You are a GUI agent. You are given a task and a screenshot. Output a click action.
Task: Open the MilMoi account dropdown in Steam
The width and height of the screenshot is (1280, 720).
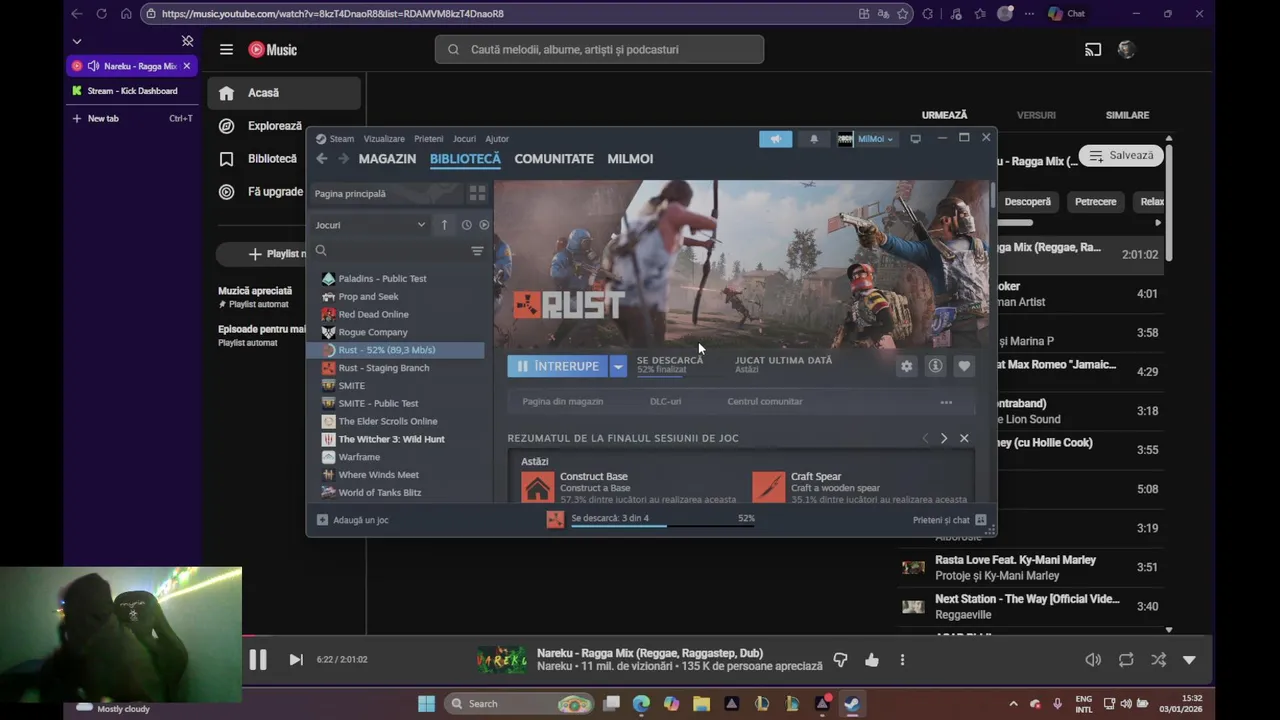866,139
